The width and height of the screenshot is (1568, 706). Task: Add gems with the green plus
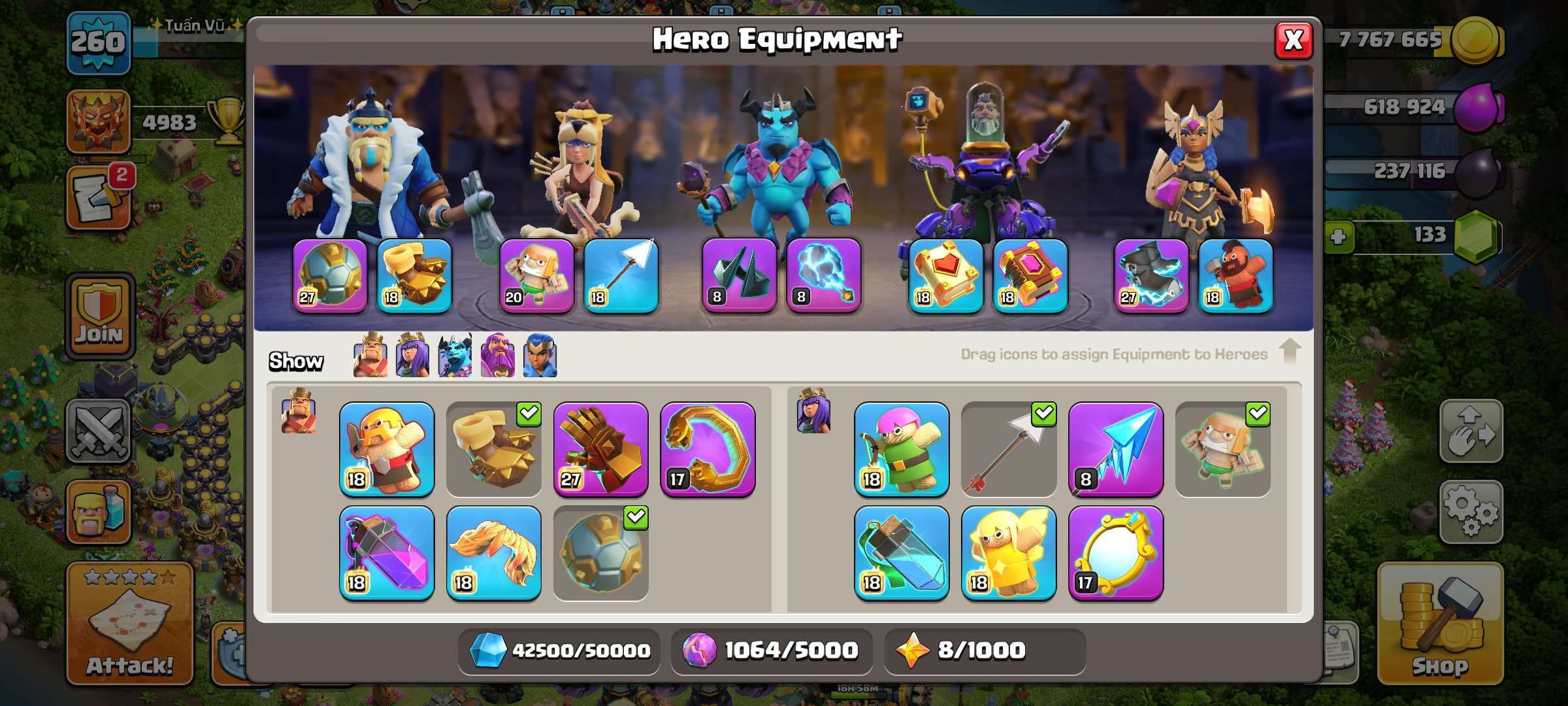point(1338,236)
